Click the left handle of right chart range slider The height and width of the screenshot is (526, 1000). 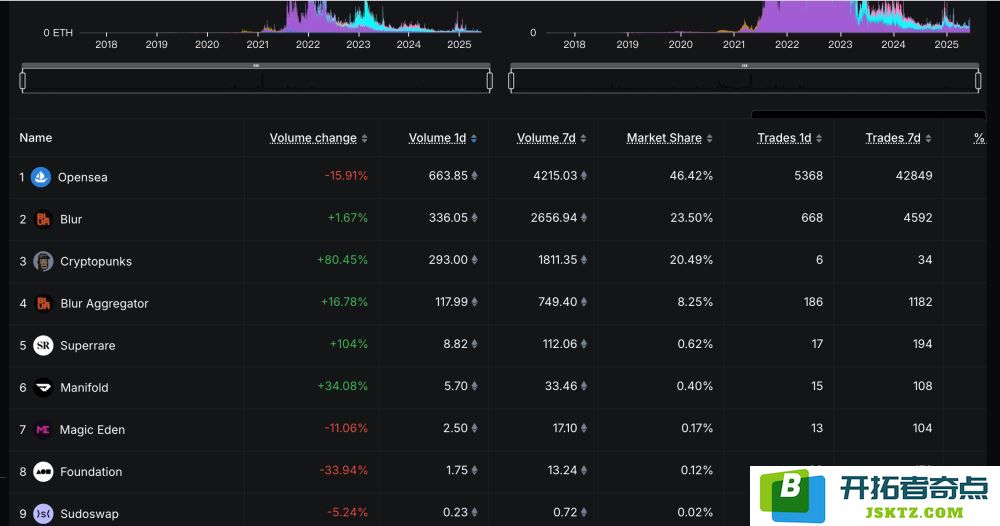[511, 81]
